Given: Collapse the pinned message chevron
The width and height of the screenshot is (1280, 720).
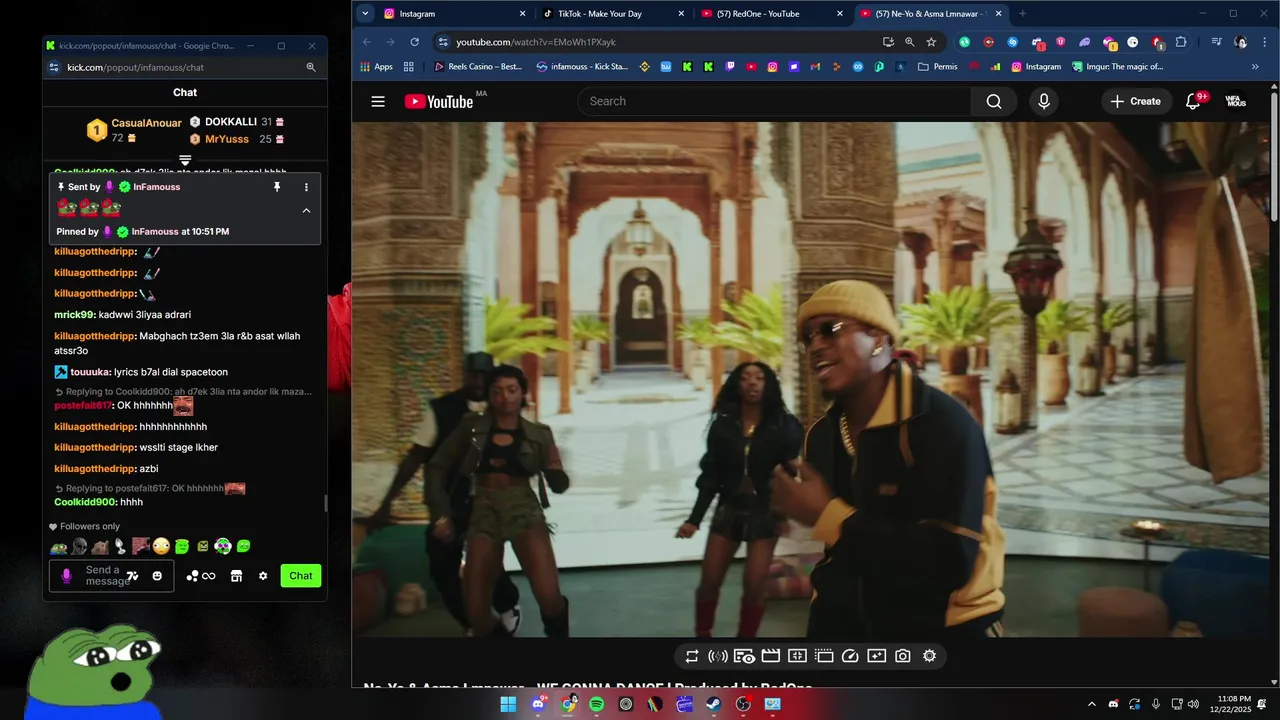Looking at the screenshot, I should [x=306, y=211].
